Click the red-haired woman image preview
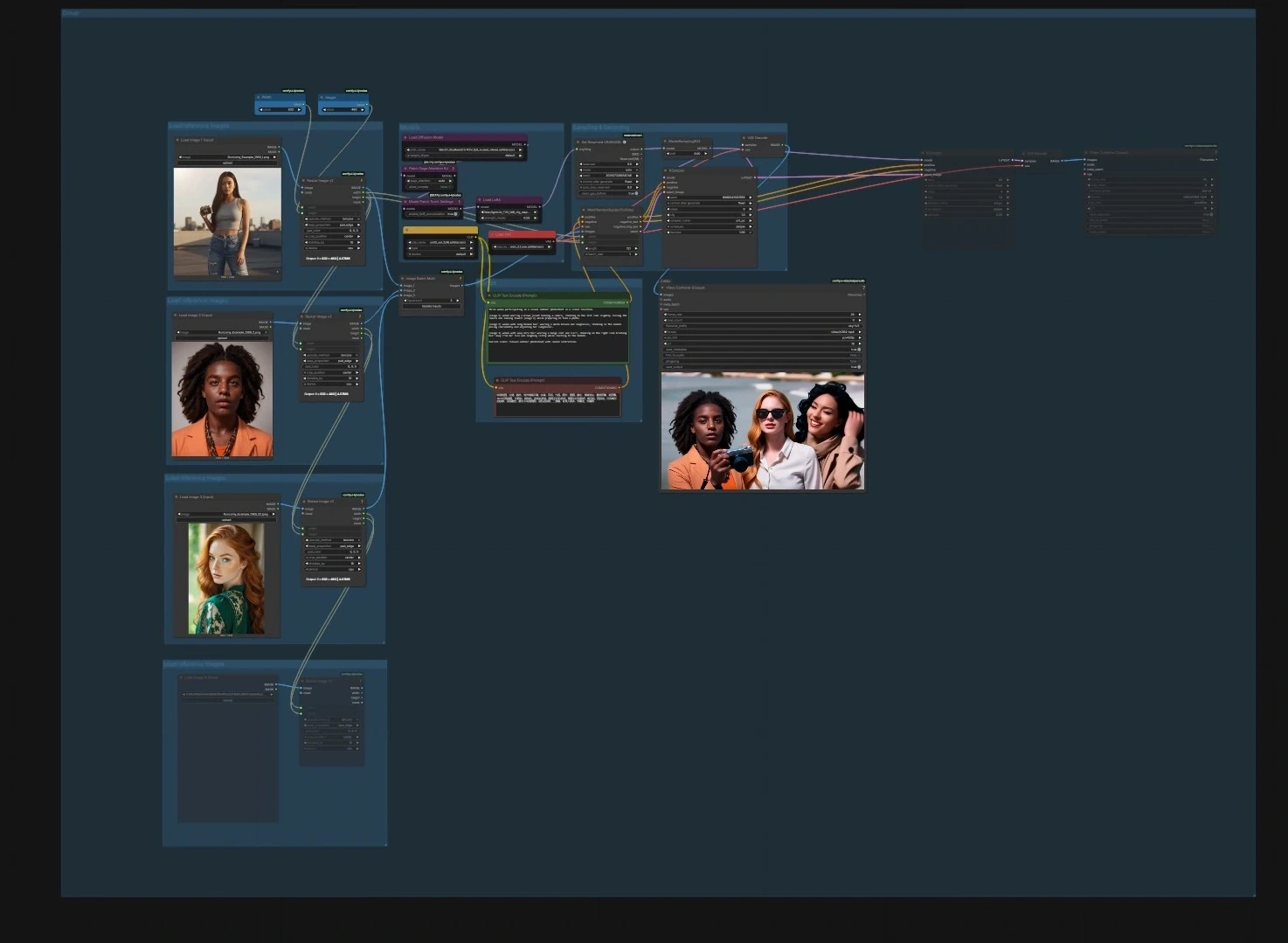The image size is (1288, 943). click(226, 579)
